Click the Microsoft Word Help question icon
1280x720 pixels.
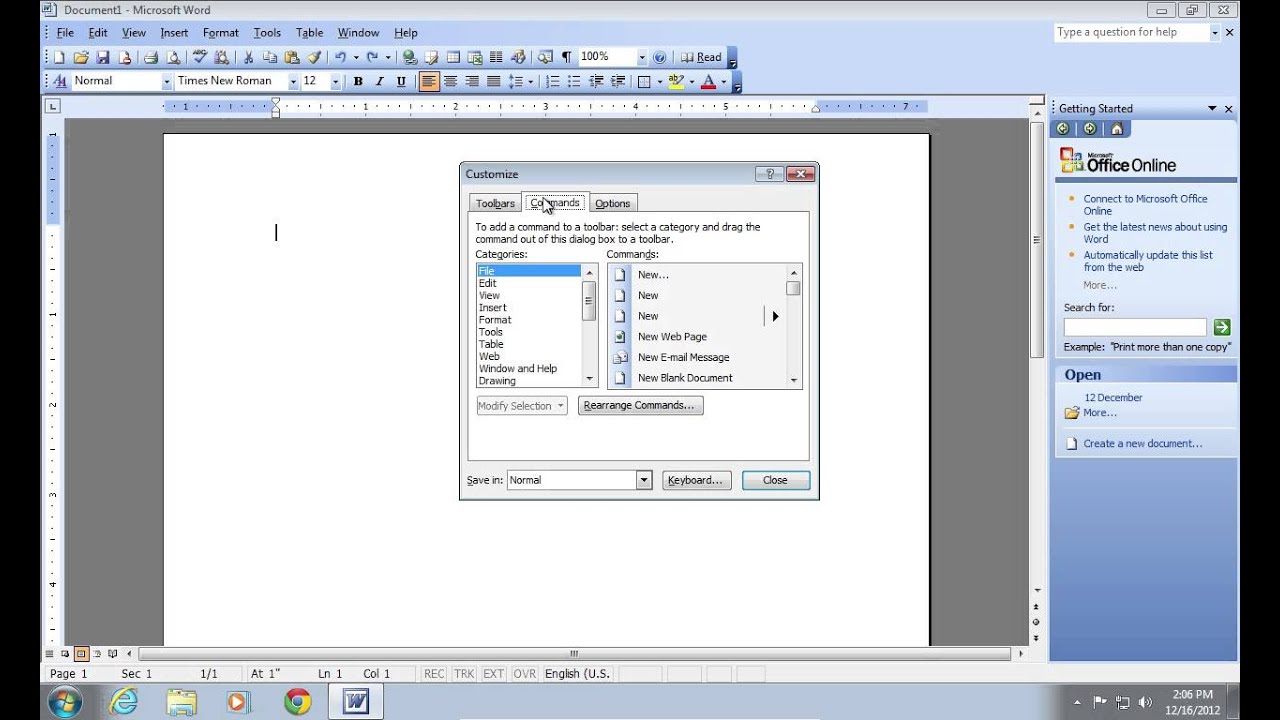click(659, 58)
